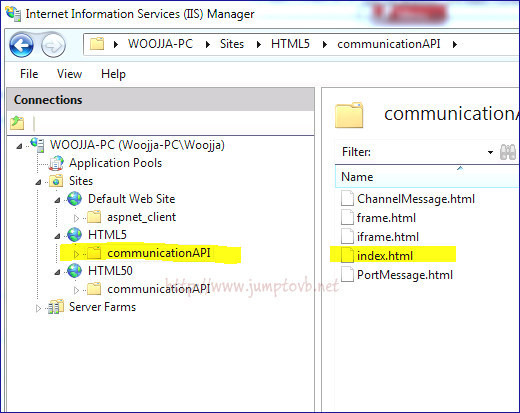Expand the aspnet_client folder
This screenshot has width=520, height=413.
[76, 218]
